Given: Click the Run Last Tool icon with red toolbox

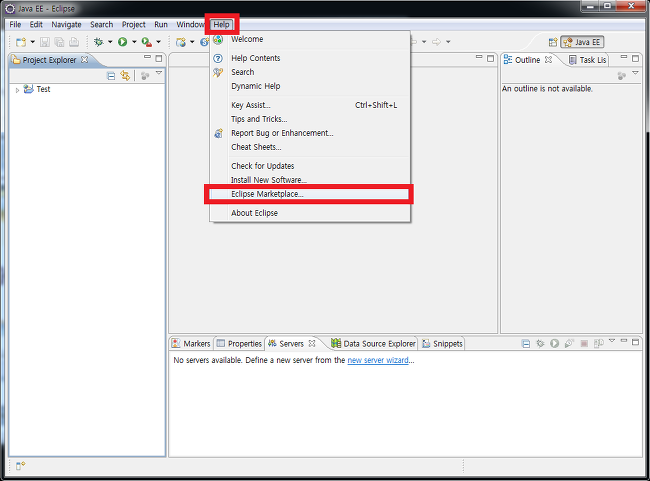Looking at the screenshot, I should click(146, 42).
